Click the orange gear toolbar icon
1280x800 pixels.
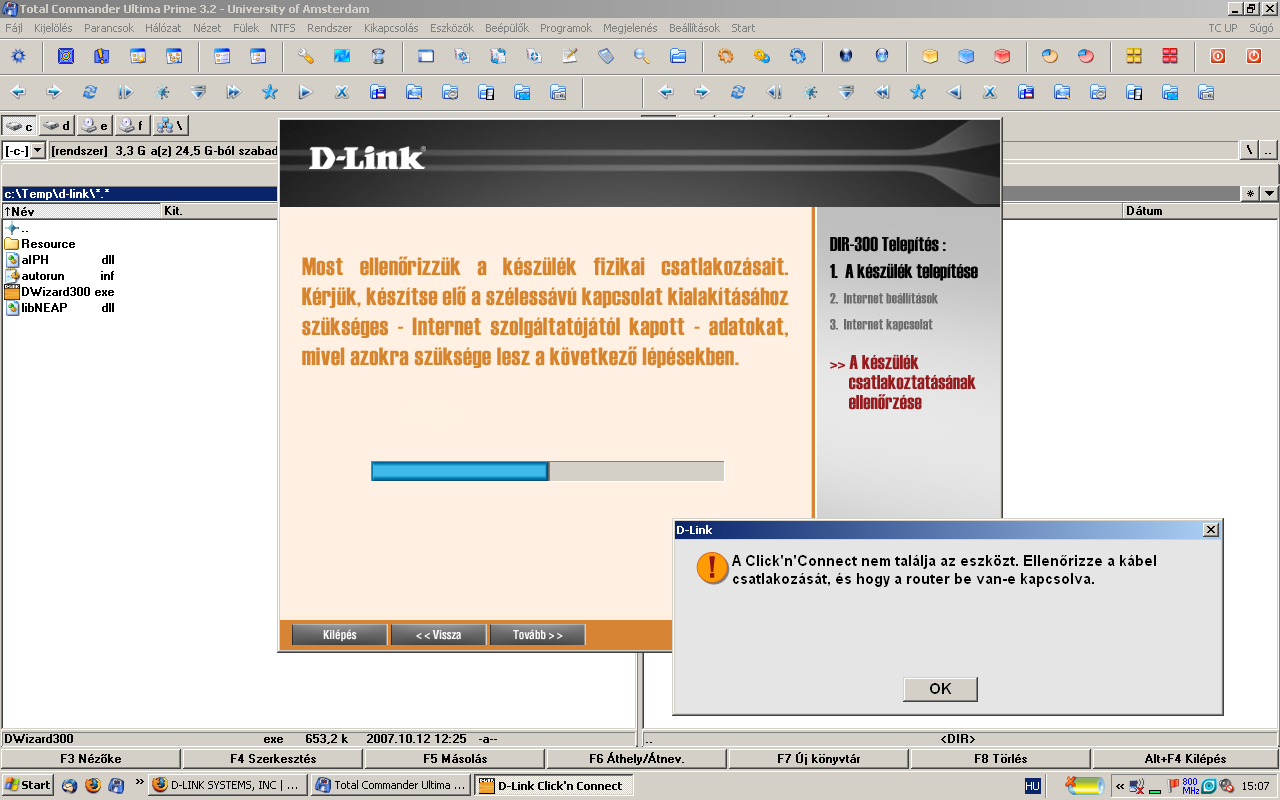[x=726, y=56]
